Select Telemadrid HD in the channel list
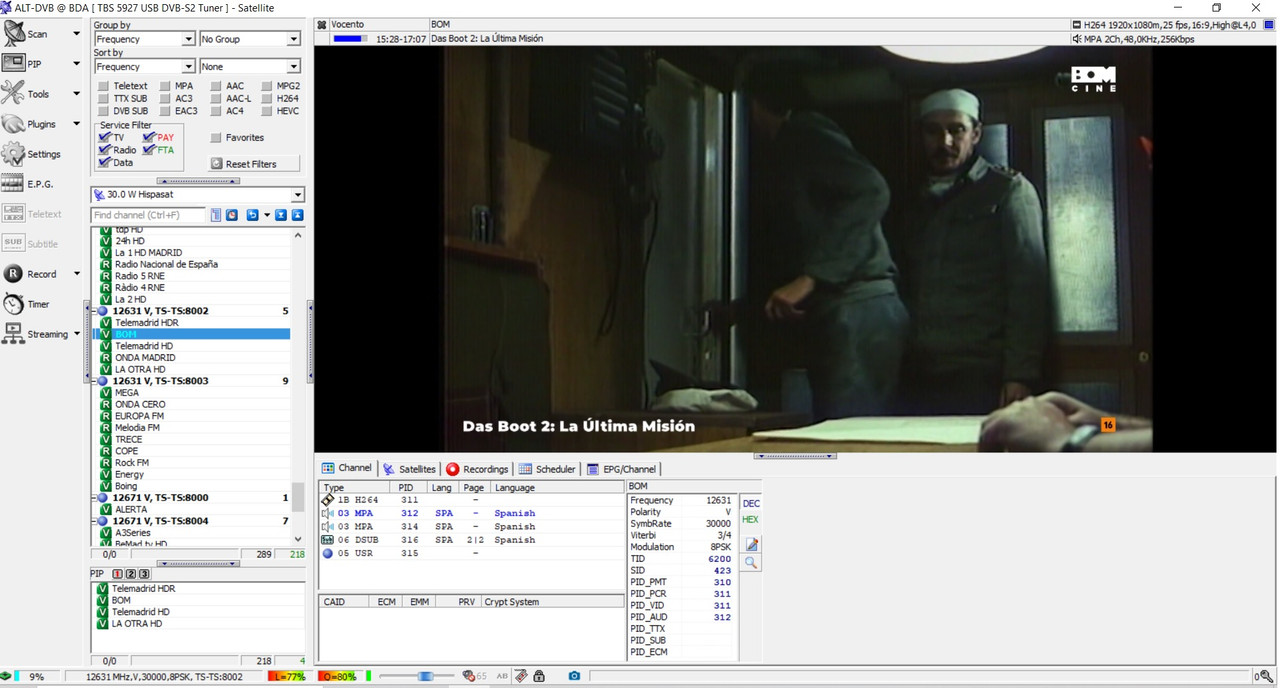1280x688 pixels. click(144, 346)
